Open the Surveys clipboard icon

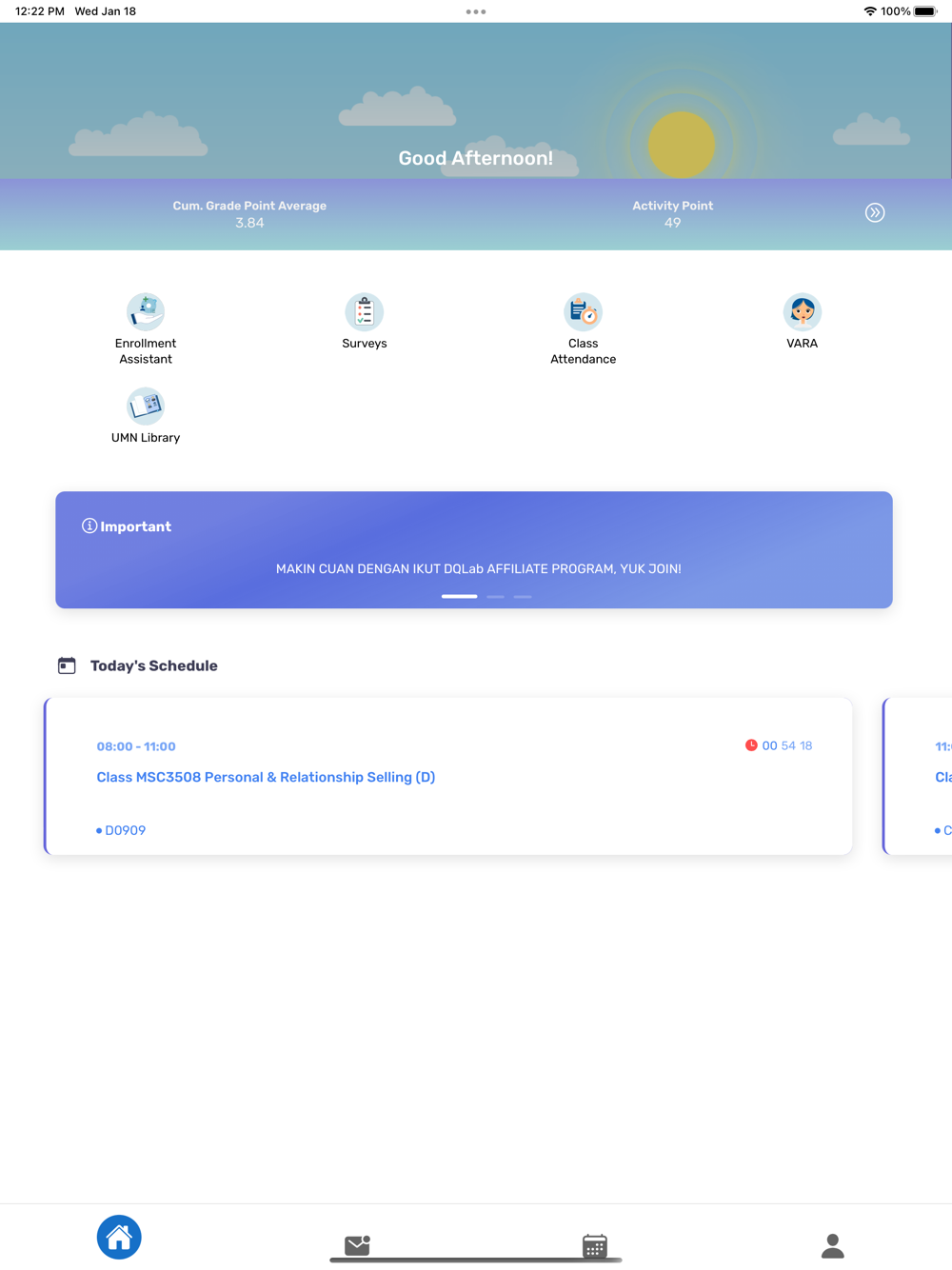[x=365, y=311]
